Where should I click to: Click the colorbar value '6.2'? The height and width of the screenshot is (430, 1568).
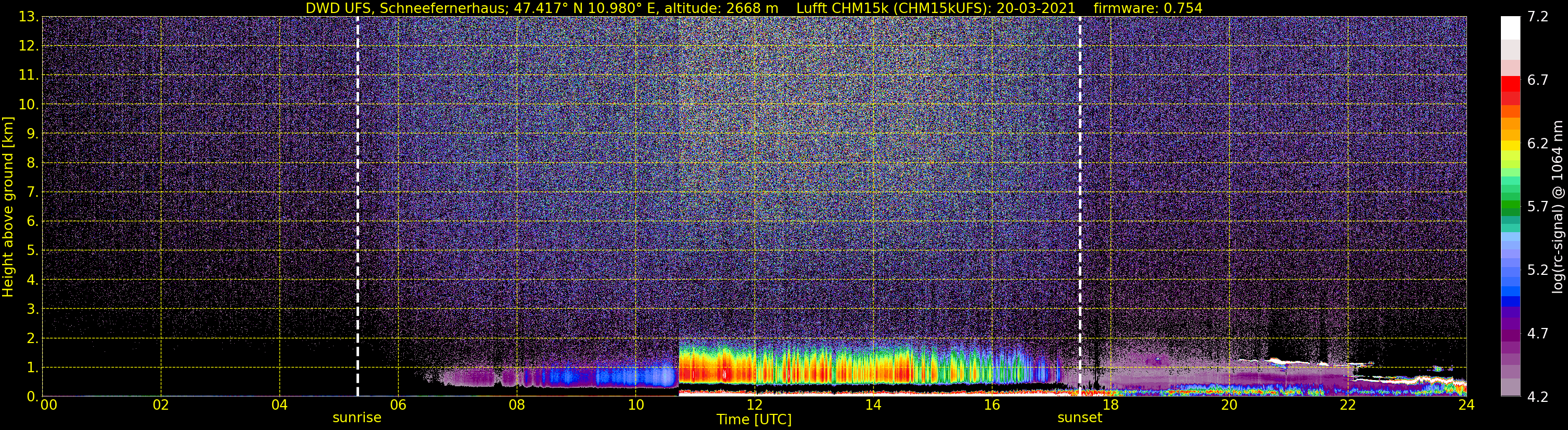pyautogui.click(x=1538, y=144)
